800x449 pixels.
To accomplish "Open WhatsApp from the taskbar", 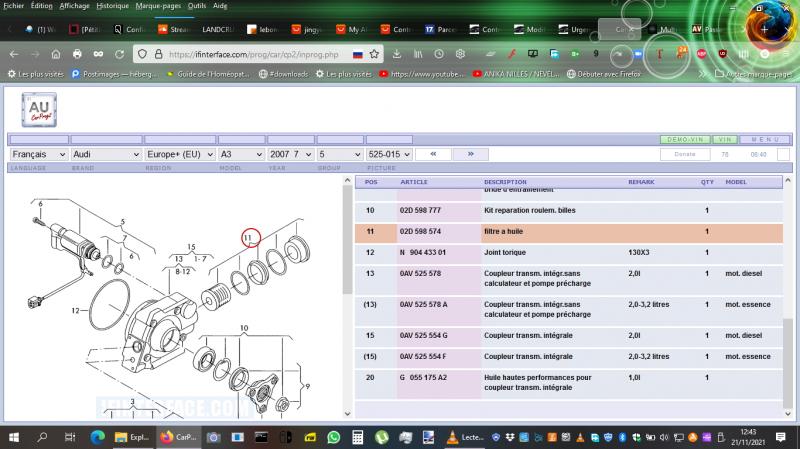I will (x=334, y=437).
